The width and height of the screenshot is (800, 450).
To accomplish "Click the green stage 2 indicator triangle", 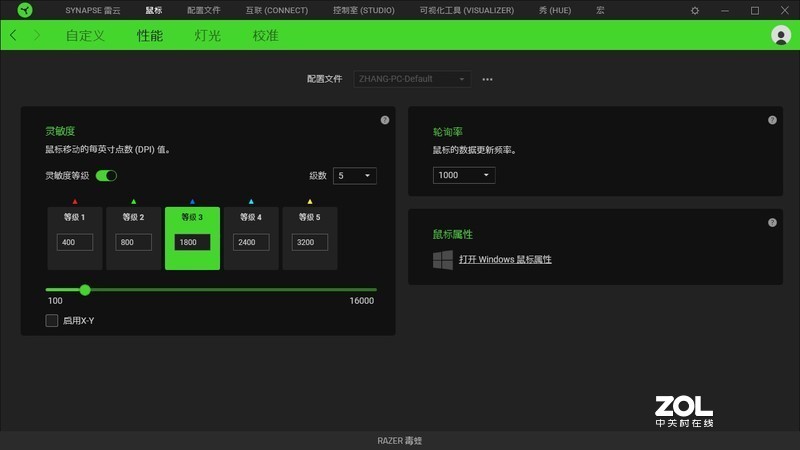I will (x=134, y=202).
